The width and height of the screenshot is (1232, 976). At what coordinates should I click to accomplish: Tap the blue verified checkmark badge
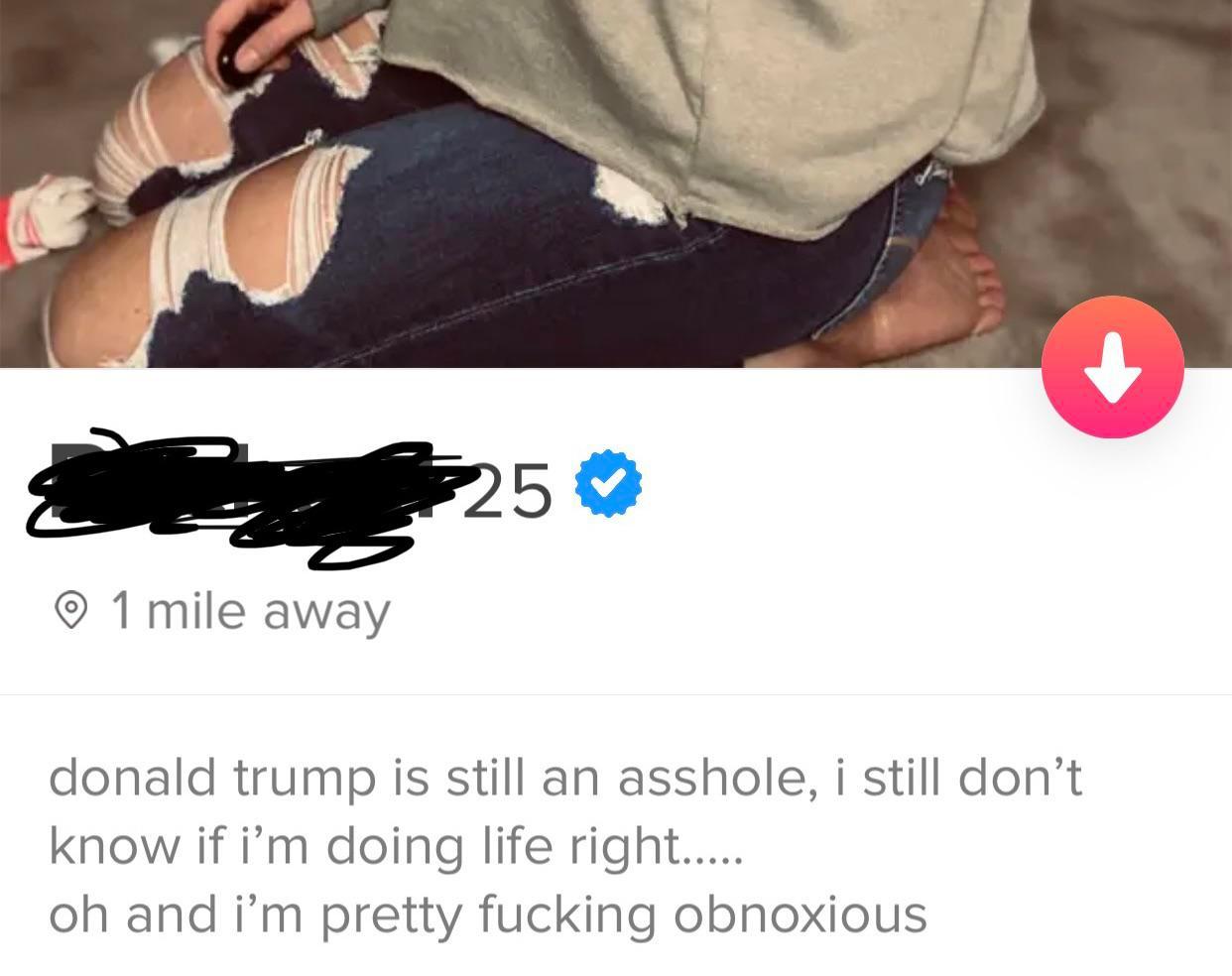(x=609, y=483)
